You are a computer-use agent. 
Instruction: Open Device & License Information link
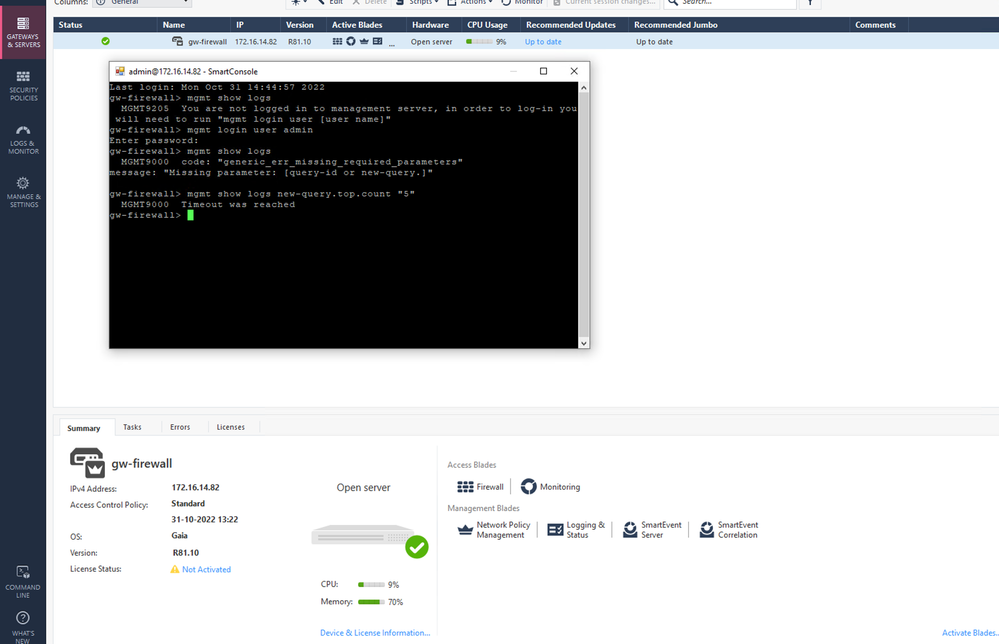[x=375, y=633]
